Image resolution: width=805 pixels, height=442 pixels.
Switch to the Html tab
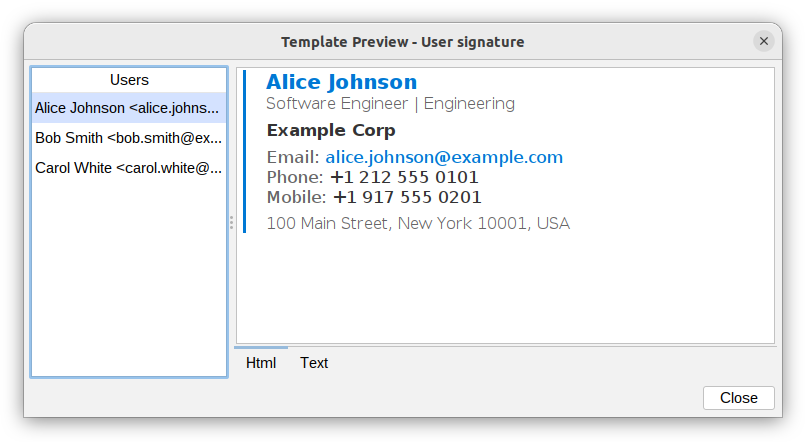tap(261, 363)
